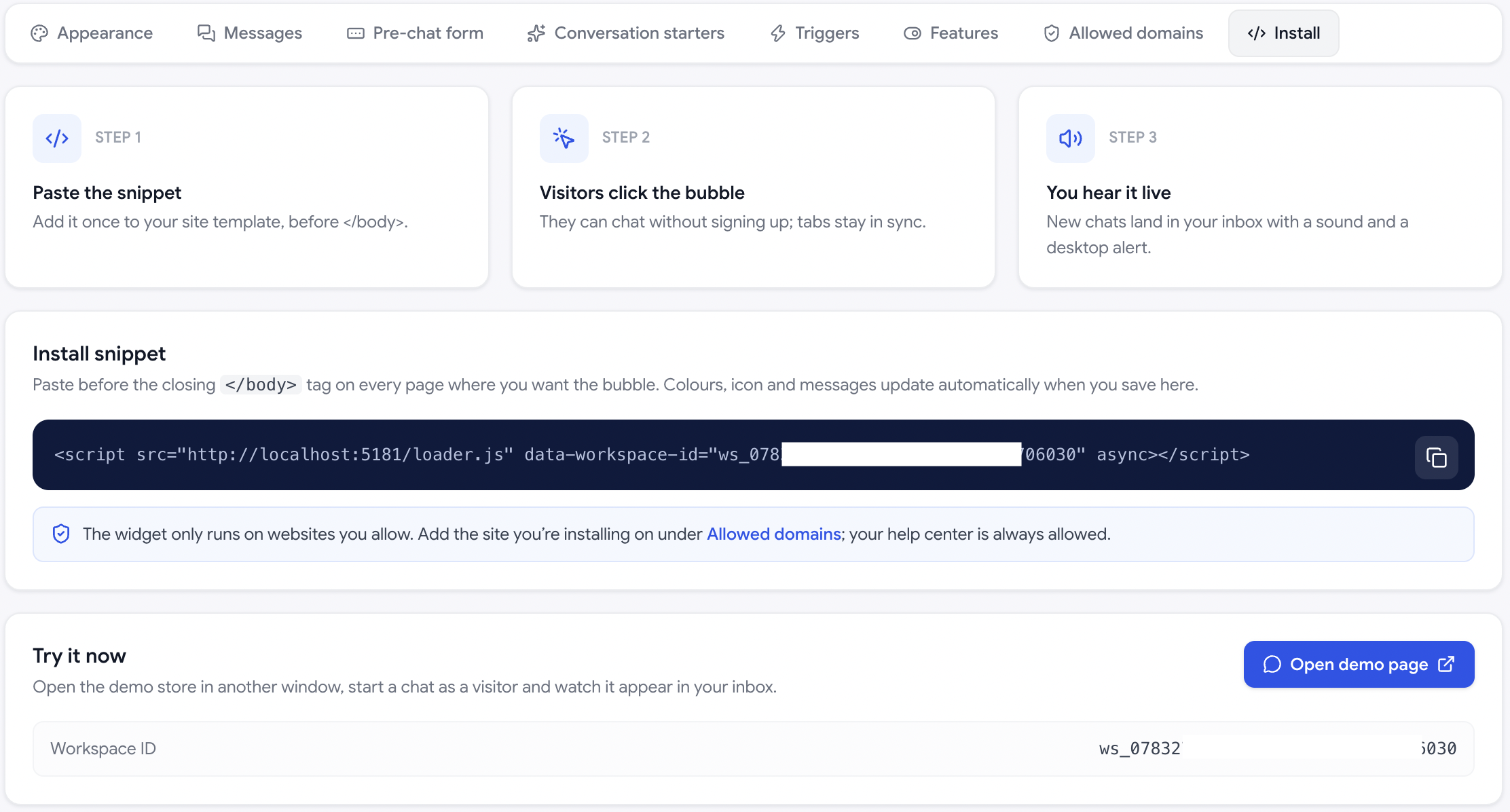Click the shield icon in the widget notice
Screen dimensions: 1510x812
[61, 534]
